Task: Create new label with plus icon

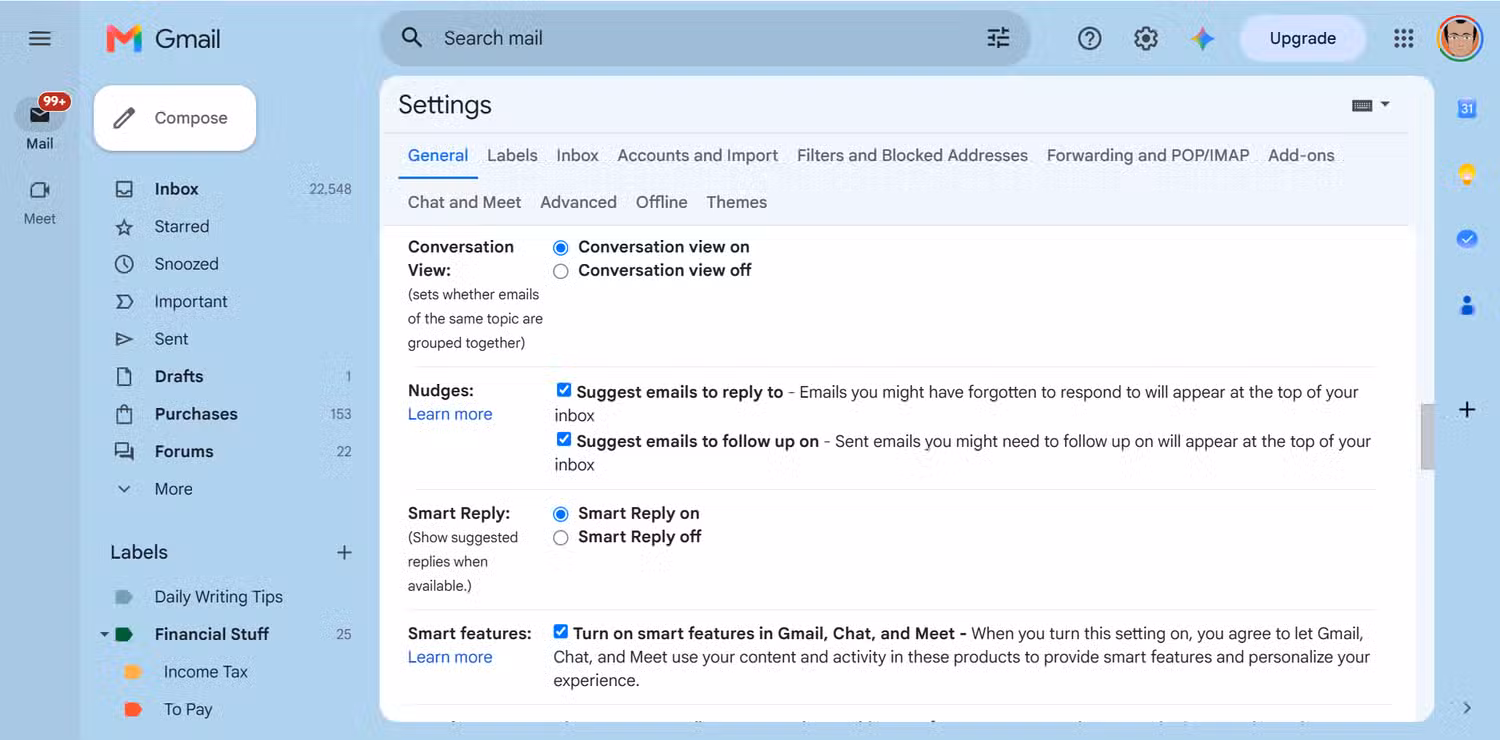Action: [344, 552]
